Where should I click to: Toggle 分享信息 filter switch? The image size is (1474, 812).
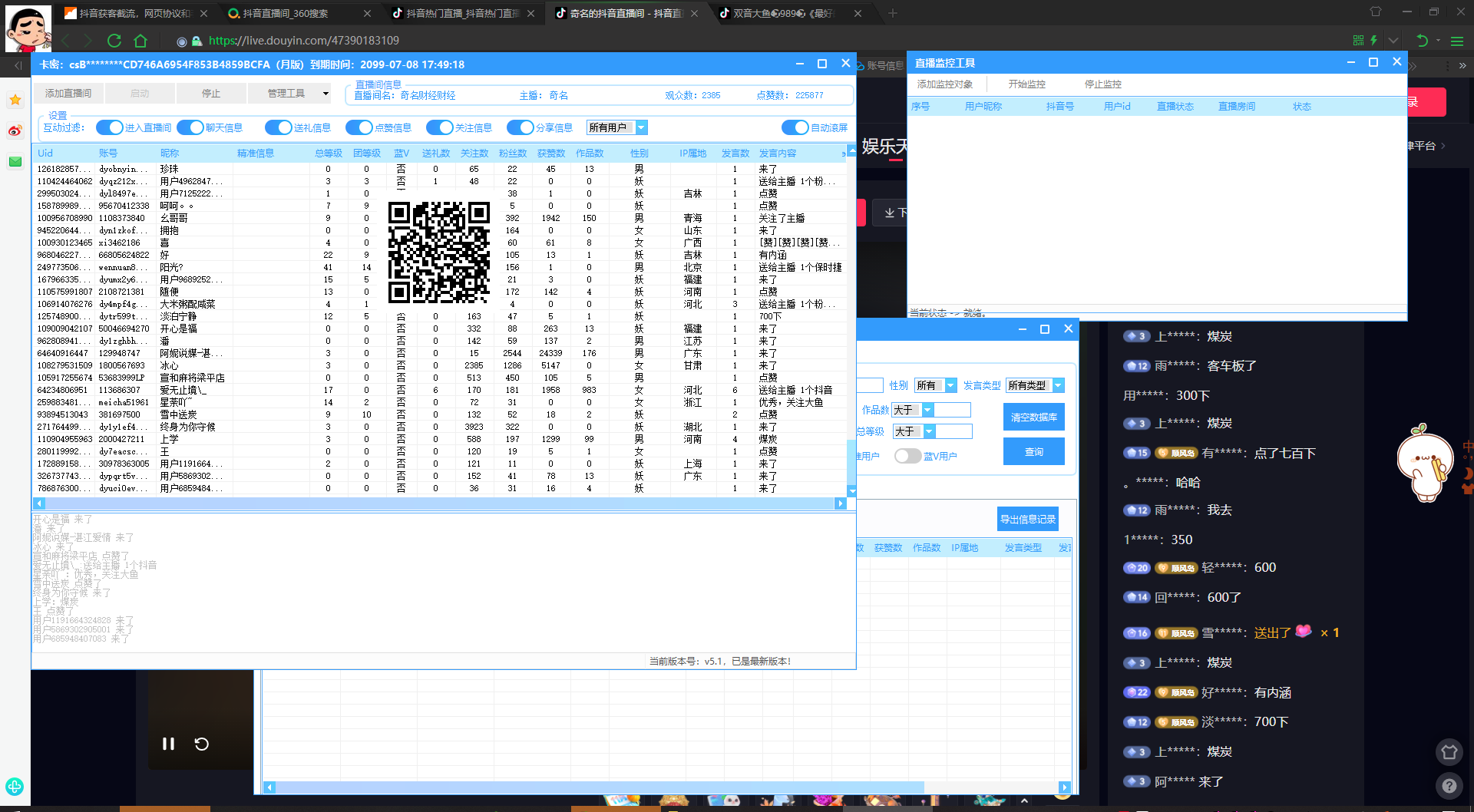(520, 127)
